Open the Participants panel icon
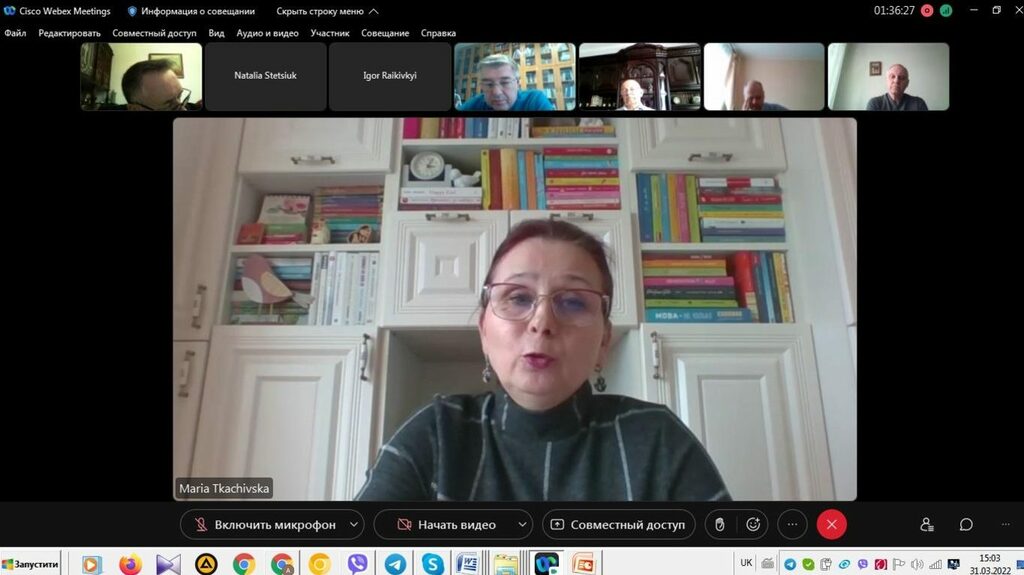This screenshot has height=575, width=1024. 927,524
